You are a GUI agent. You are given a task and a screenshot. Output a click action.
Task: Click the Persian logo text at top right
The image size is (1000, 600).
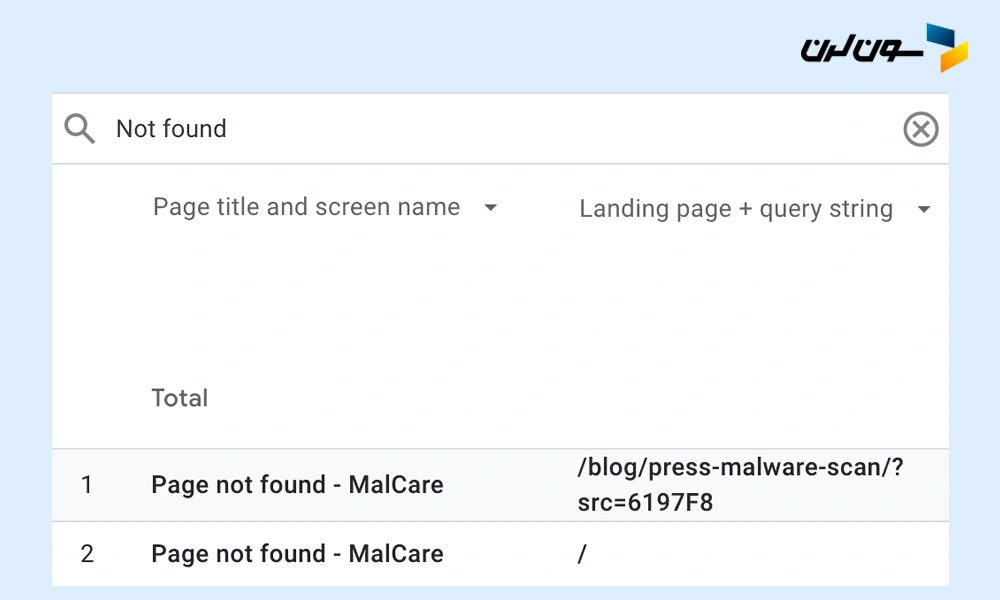856,49
